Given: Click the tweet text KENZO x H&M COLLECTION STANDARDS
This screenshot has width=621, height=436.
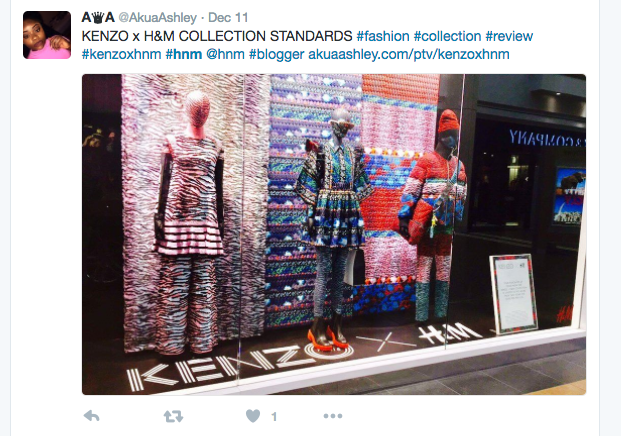Looking at the screenshot, I should coord(217,36).
